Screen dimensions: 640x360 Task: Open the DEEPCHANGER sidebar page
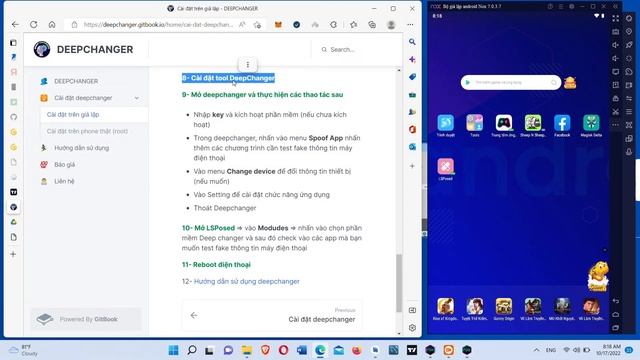pos(76,81)
